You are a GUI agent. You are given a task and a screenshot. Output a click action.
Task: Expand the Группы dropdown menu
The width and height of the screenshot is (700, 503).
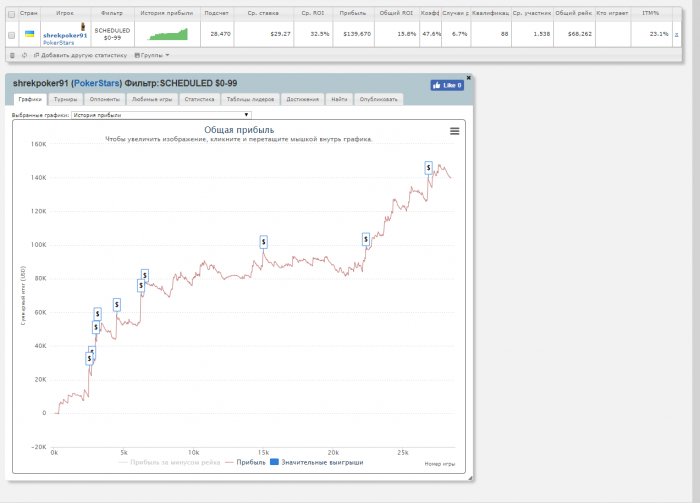tap(151, 54)
